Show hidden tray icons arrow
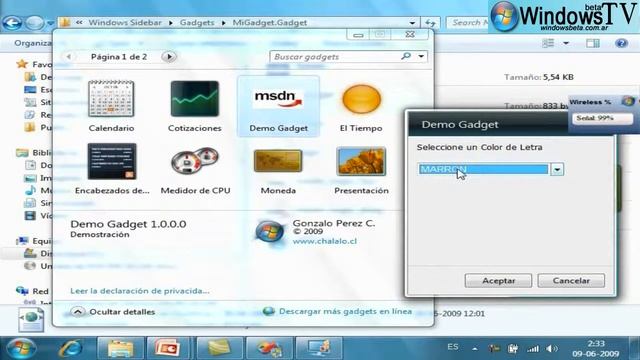Image resolution: width=640 pixels, height=360 pixels. click(x=474, y=349)
